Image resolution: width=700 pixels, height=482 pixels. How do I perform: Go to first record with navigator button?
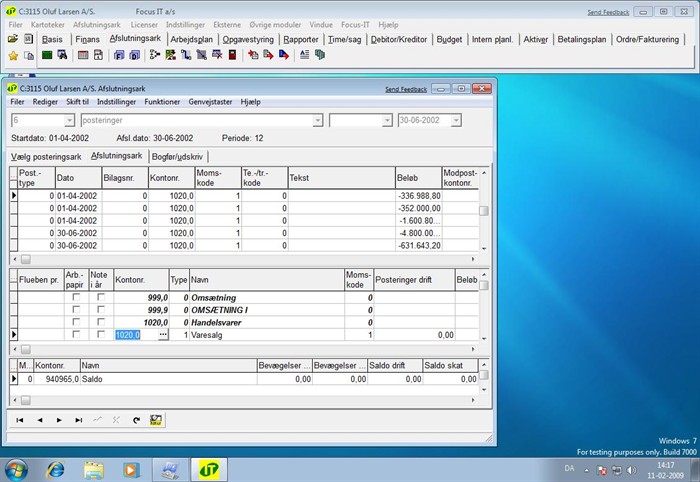click(x=20, y=420)
